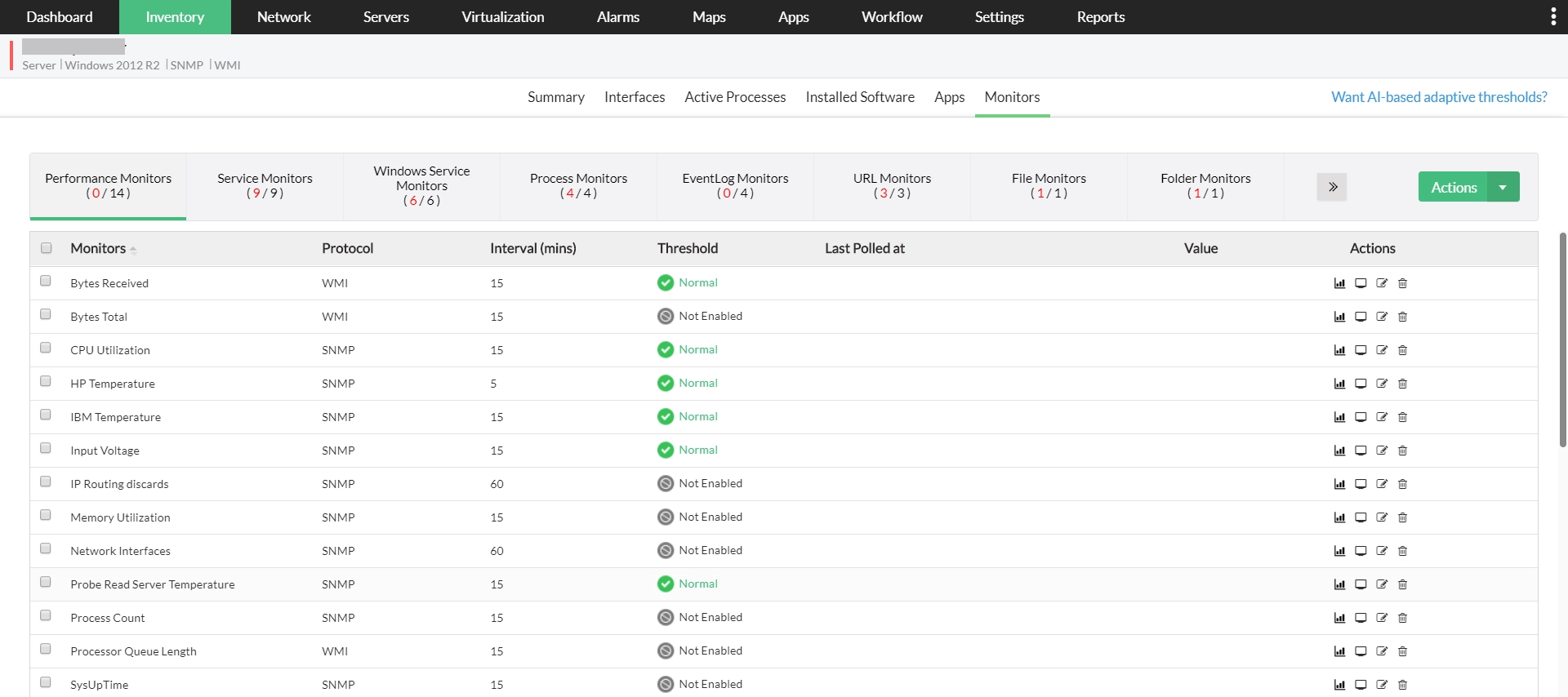
Task: Sort by the Monitors column header
Action: tap(103, 248)
